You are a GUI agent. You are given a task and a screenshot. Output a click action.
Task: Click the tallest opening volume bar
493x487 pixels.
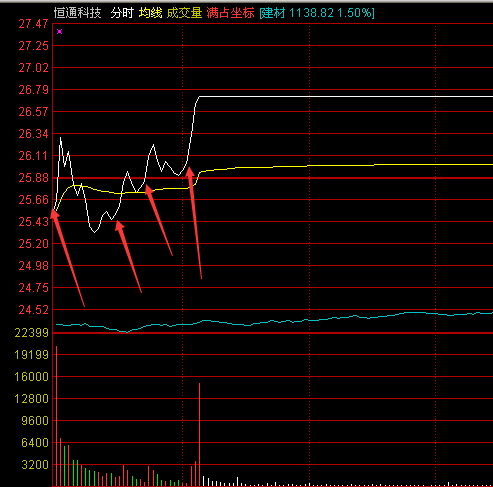click(56, 416)
